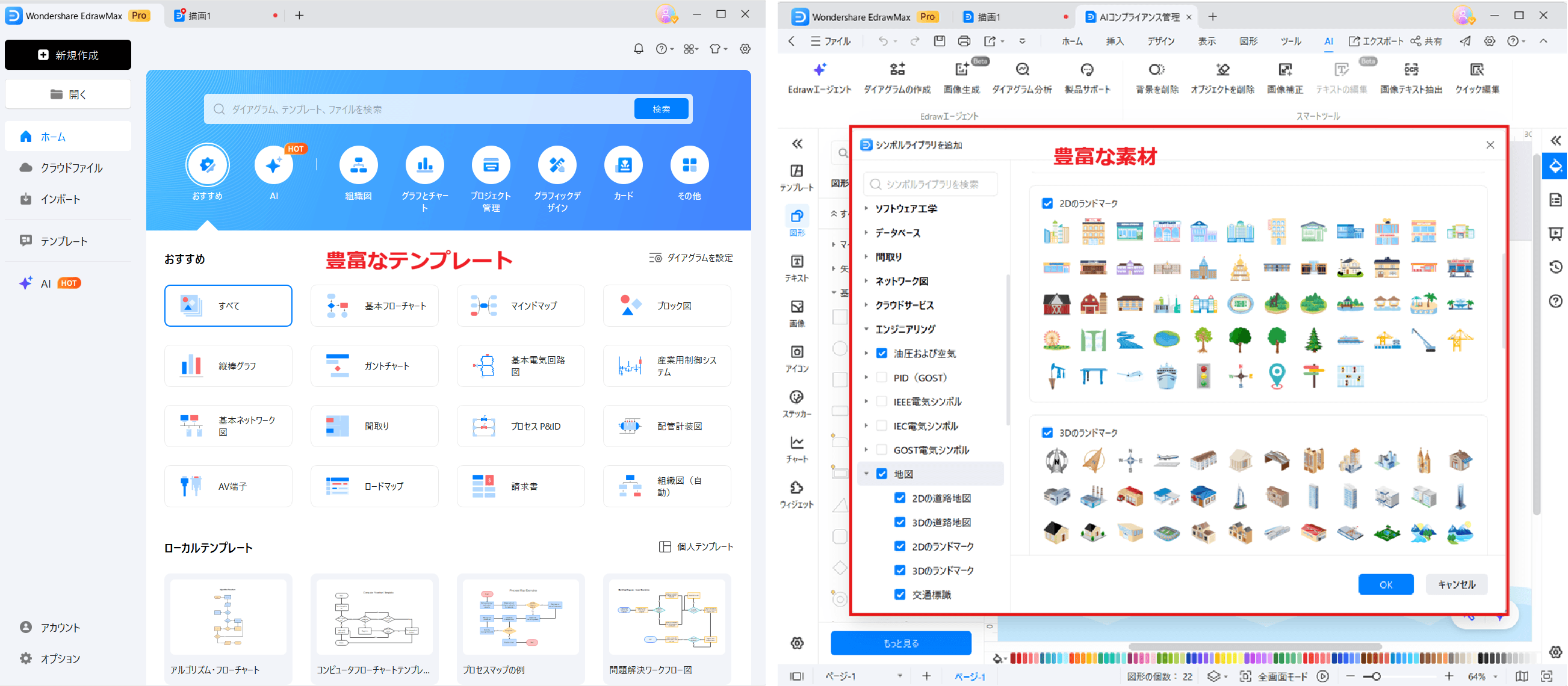Click the notification bell in home window
Viewport: 1568px width, 686px height.
pos(639,49)
